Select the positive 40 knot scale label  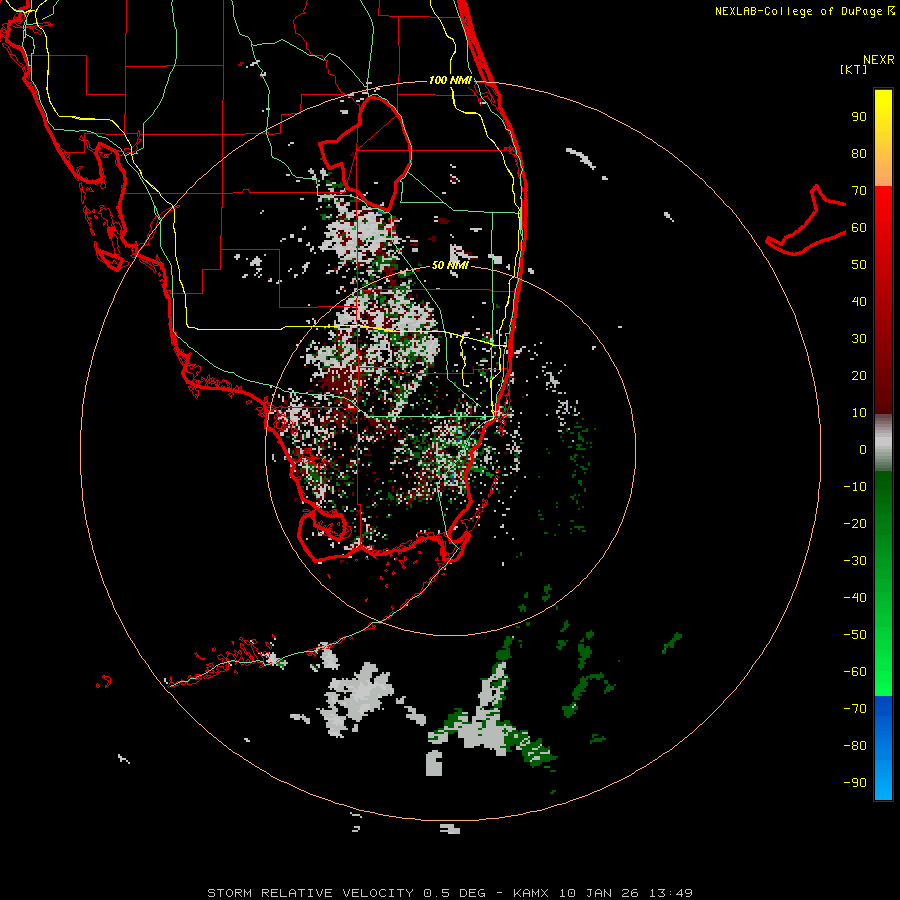[x=859, y=301]
